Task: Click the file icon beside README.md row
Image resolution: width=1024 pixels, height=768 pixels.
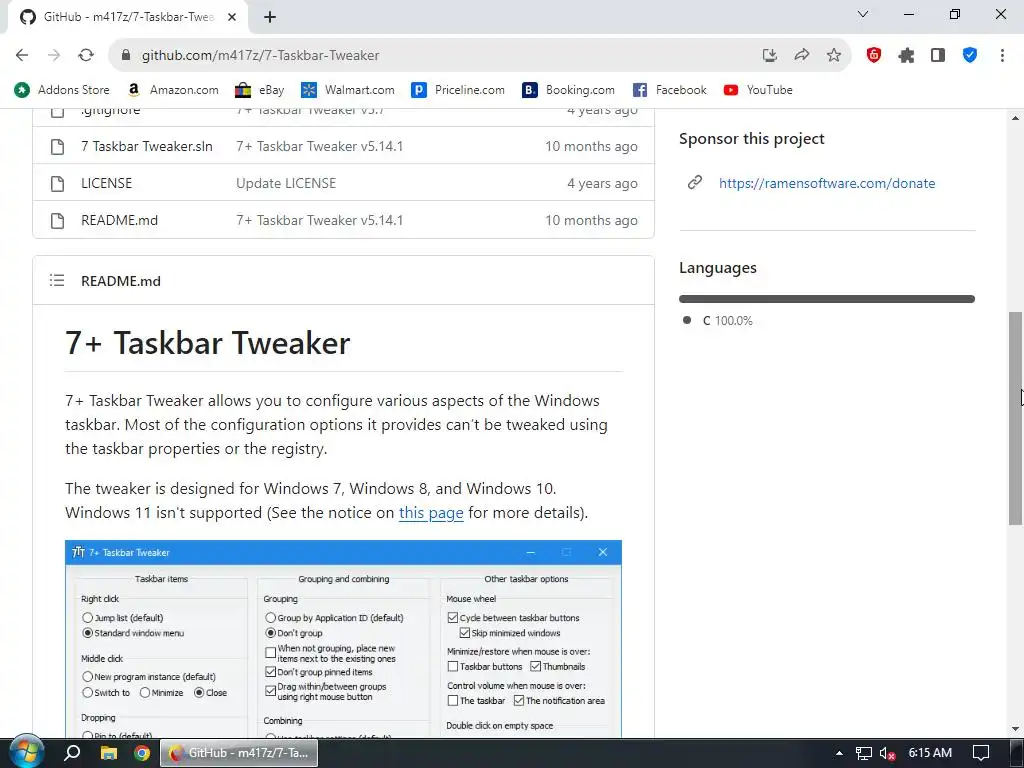Action: pos(57,221)
